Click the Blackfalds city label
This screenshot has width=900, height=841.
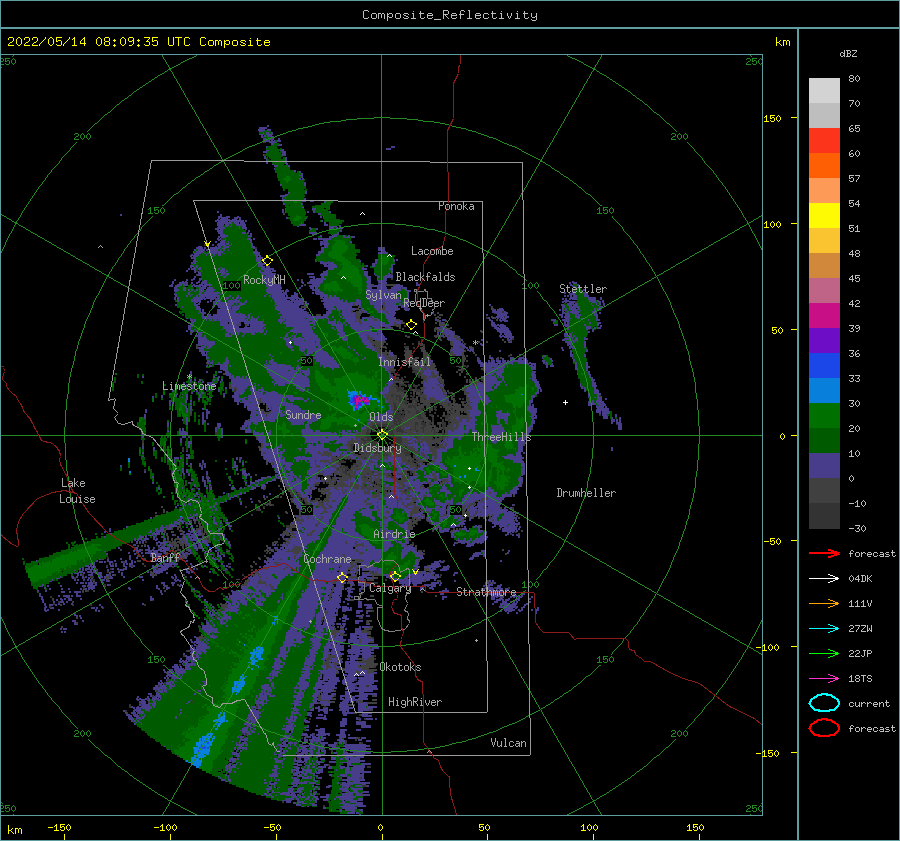(425, 277)
